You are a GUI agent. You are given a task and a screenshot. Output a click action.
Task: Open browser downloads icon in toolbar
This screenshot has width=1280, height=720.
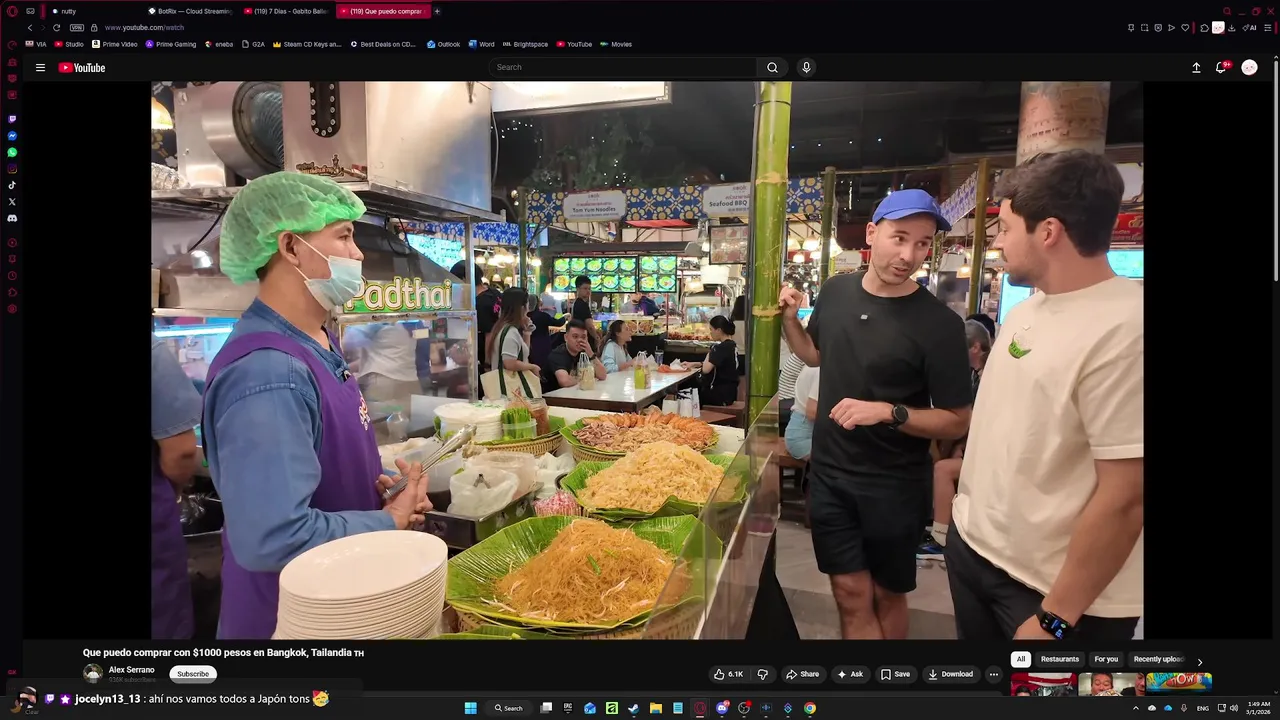tap(1231, 28)
